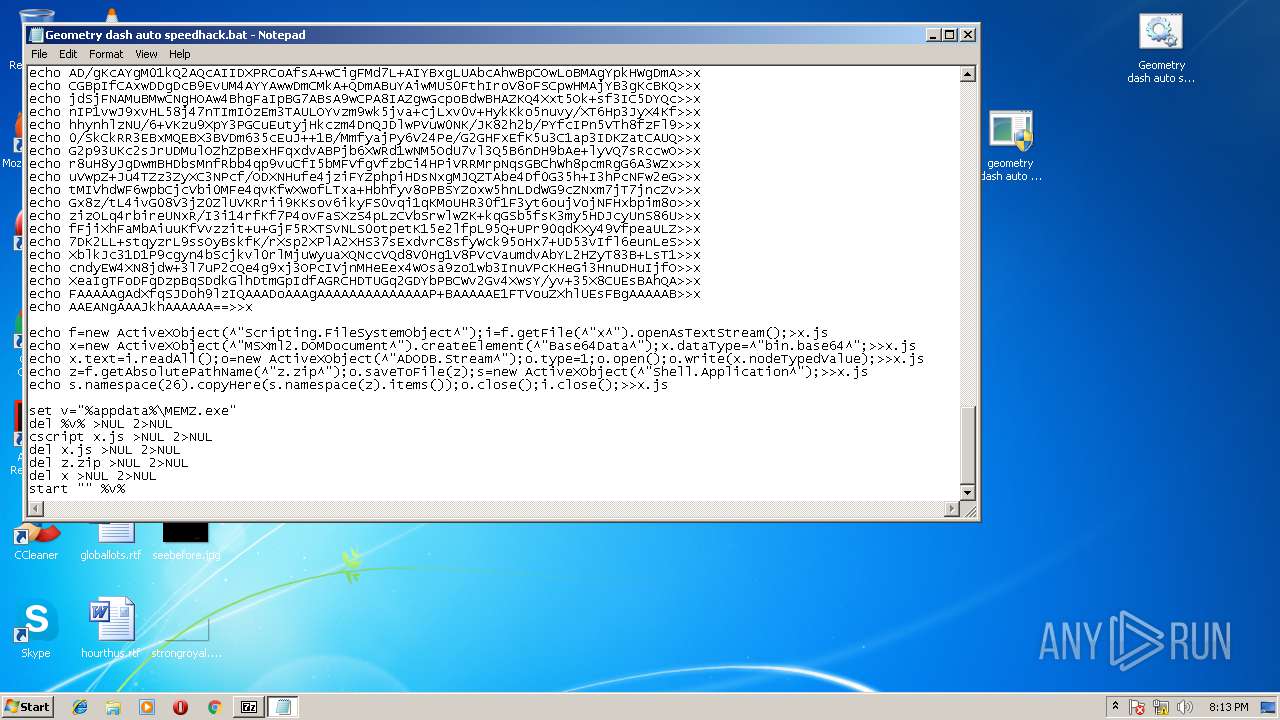1280x720 pixels.
Task: Click the 'cscript x.js >NUL 2>NUL' line
Action: click(x=120, y=437)
